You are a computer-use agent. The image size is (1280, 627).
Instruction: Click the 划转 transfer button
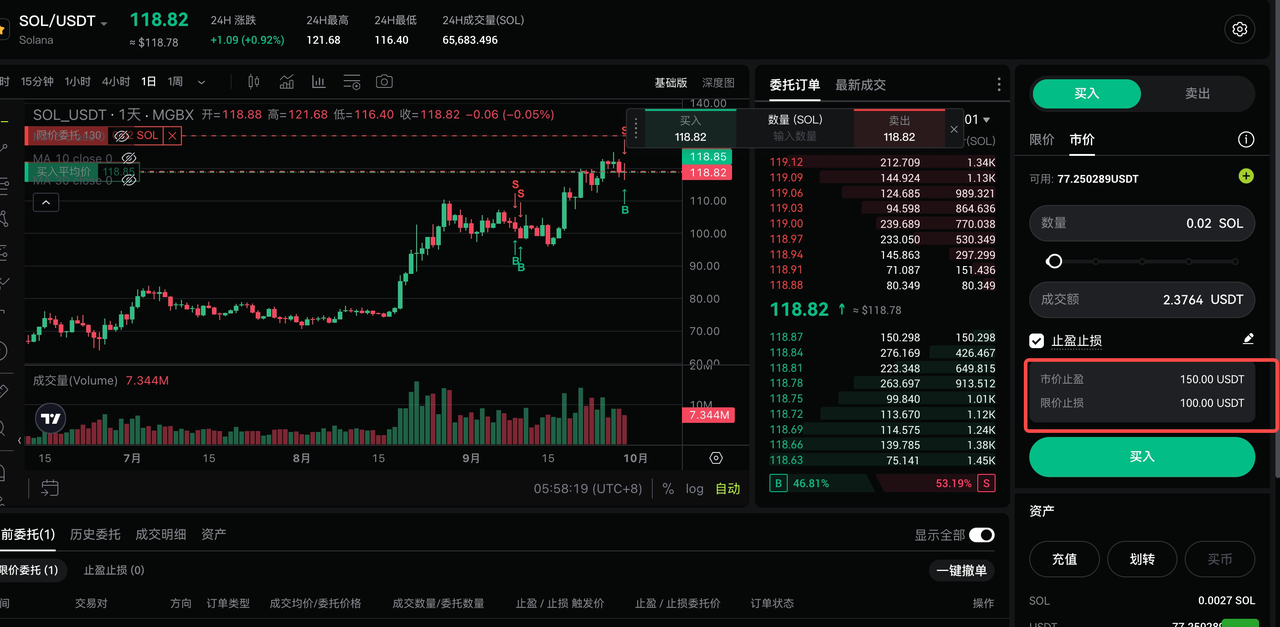[x=1142, y=559]
